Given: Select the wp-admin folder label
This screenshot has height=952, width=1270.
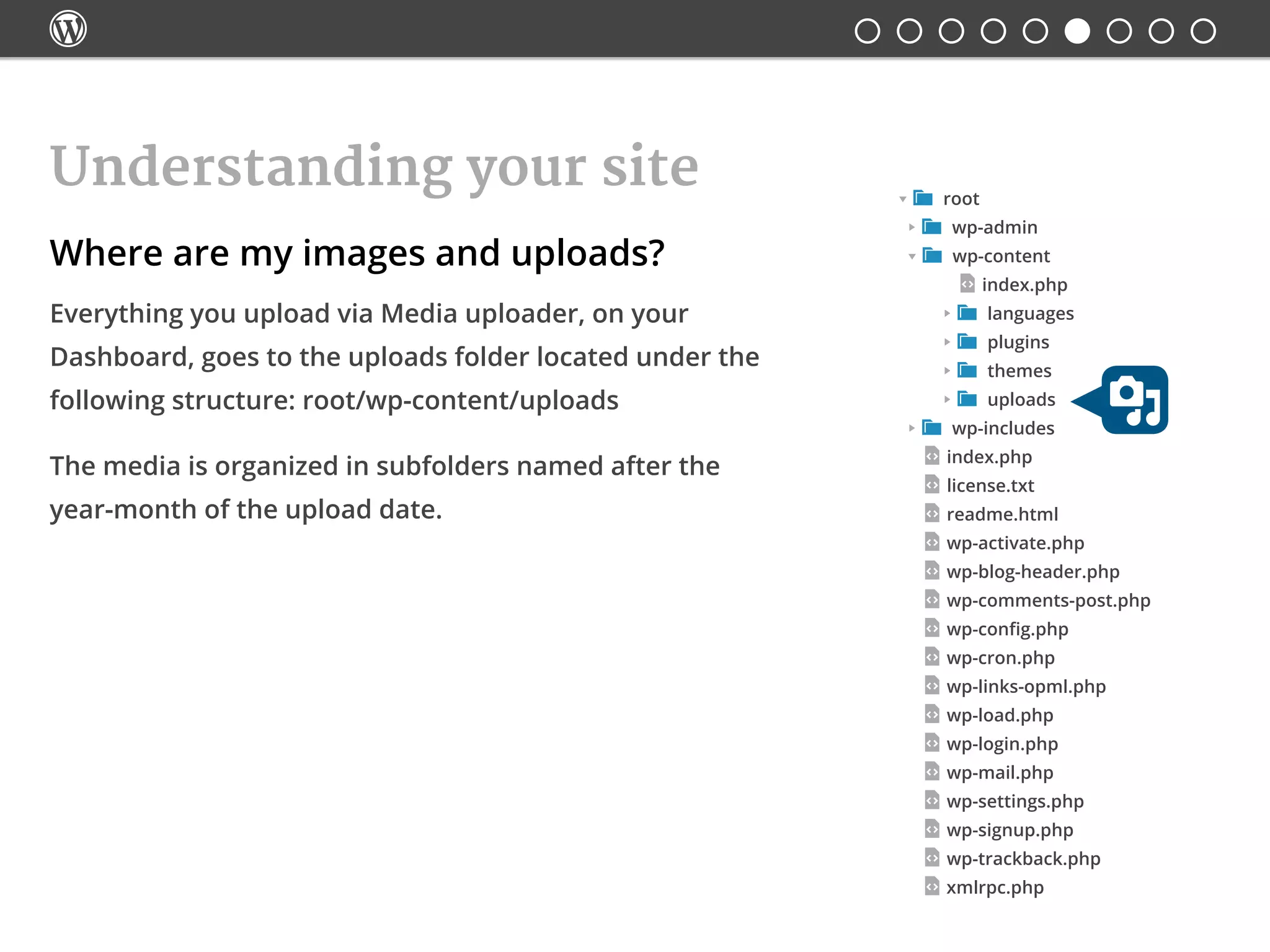Looking at the screenshot, I should [995, 227].
